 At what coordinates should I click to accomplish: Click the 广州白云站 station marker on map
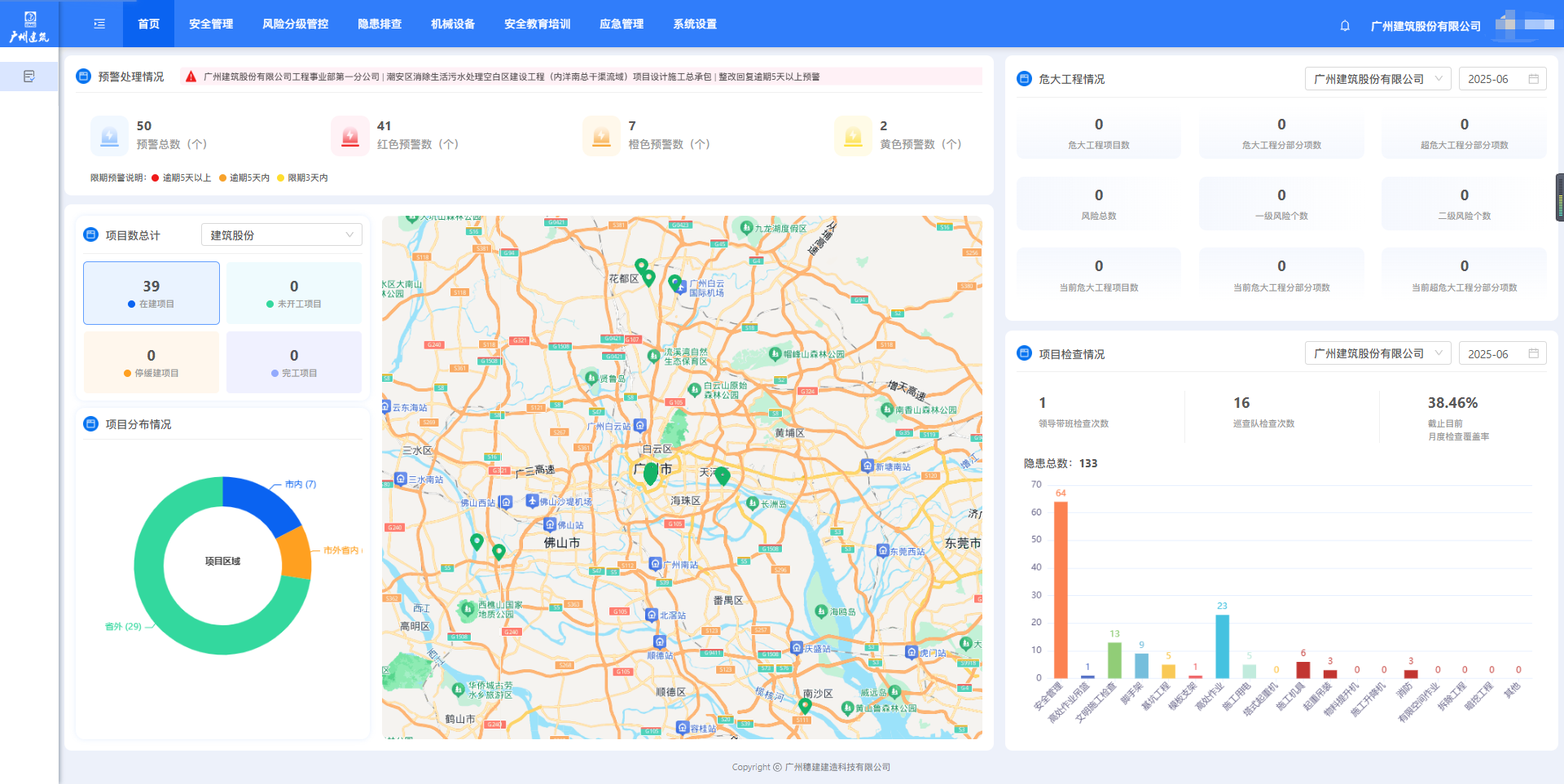pyautogui.click(x=640, y=425)
